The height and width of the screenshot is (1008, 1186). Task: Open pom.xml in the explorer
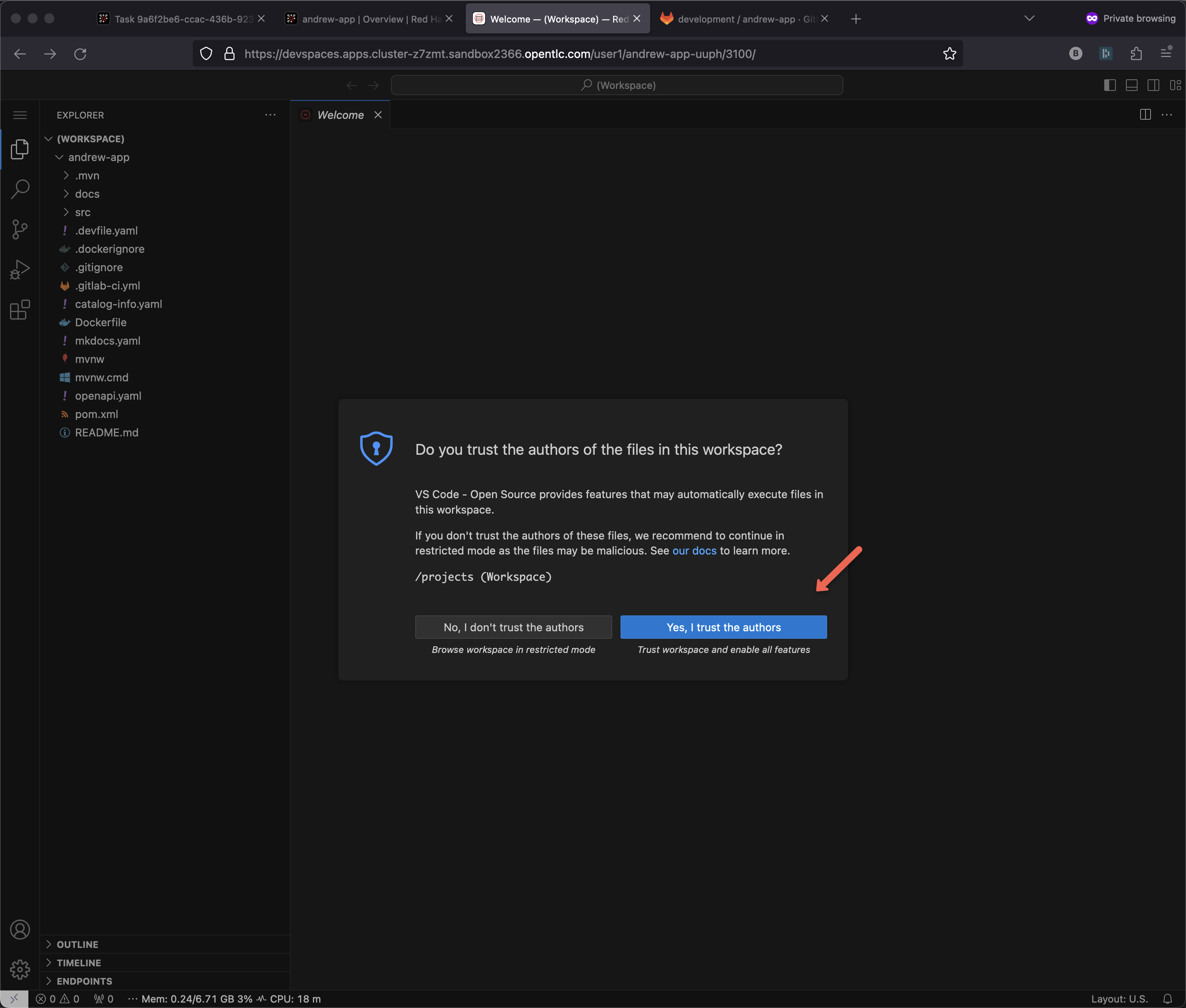tap(96, 414)
